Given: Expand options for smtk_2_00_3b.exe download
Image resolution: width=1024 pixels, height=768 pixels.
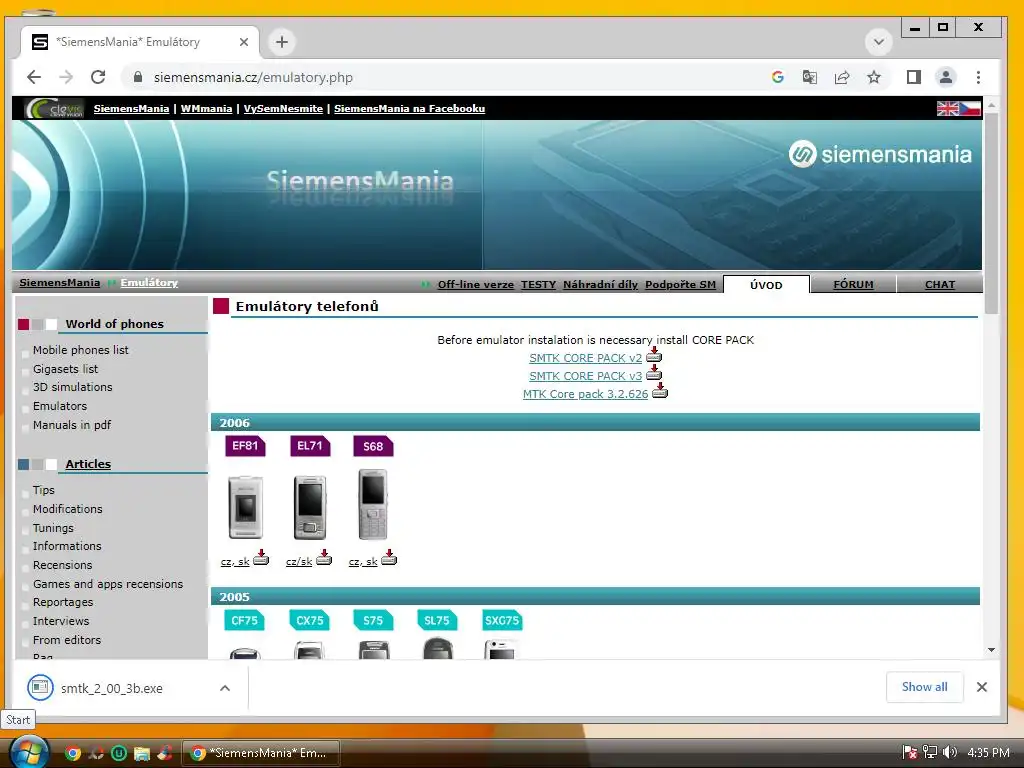Looking at the screenshot, I should [x=225, y=688].
